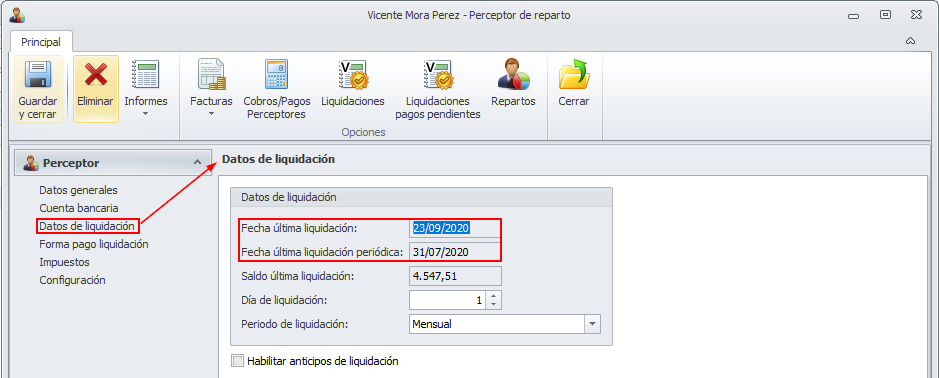This screenshot has width=939, height=378.
Task: Decrease Día de liquidación with down arrow
Action: point(493,304)
